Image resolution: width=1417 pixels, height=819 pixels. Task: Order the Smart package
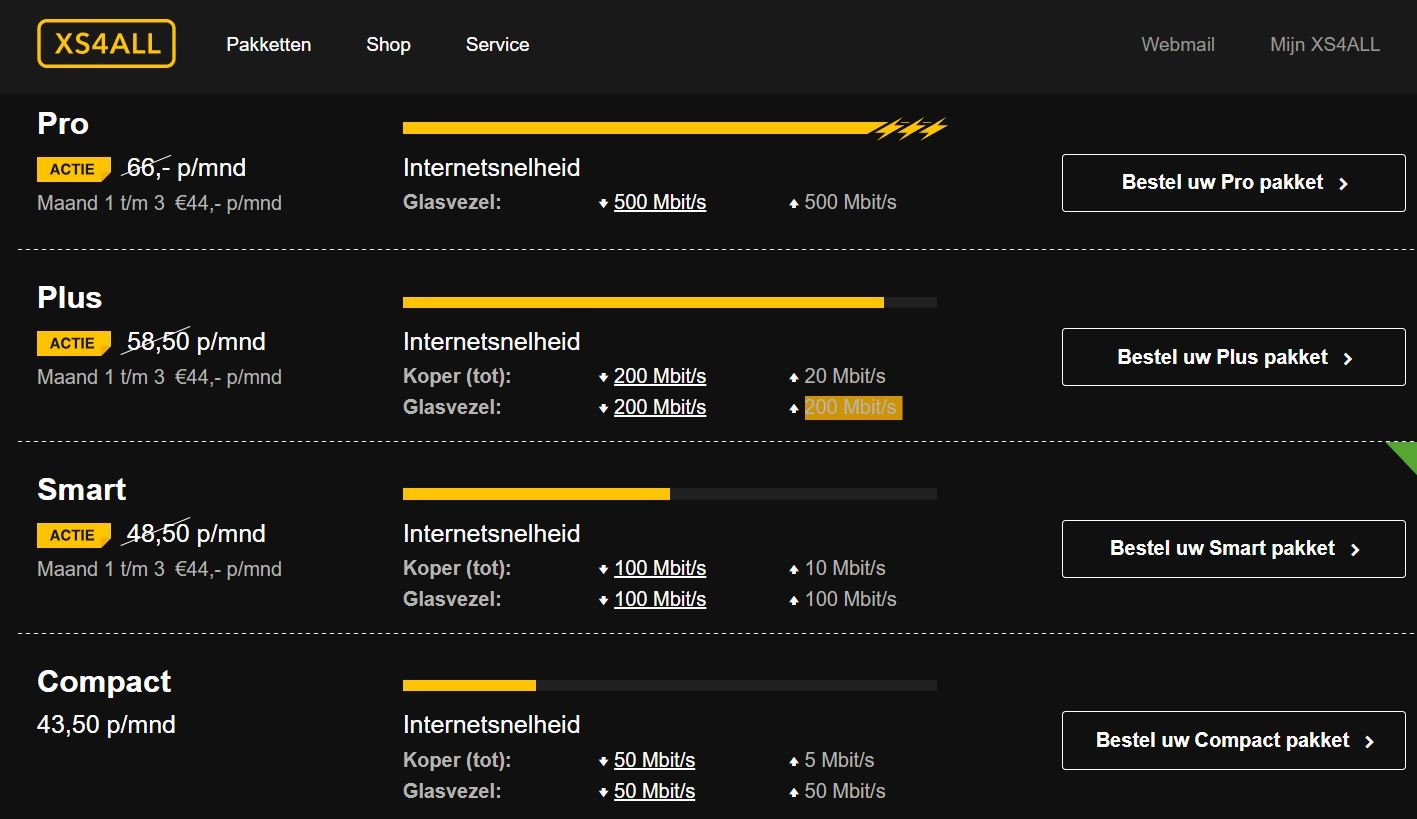(1233, 549)
